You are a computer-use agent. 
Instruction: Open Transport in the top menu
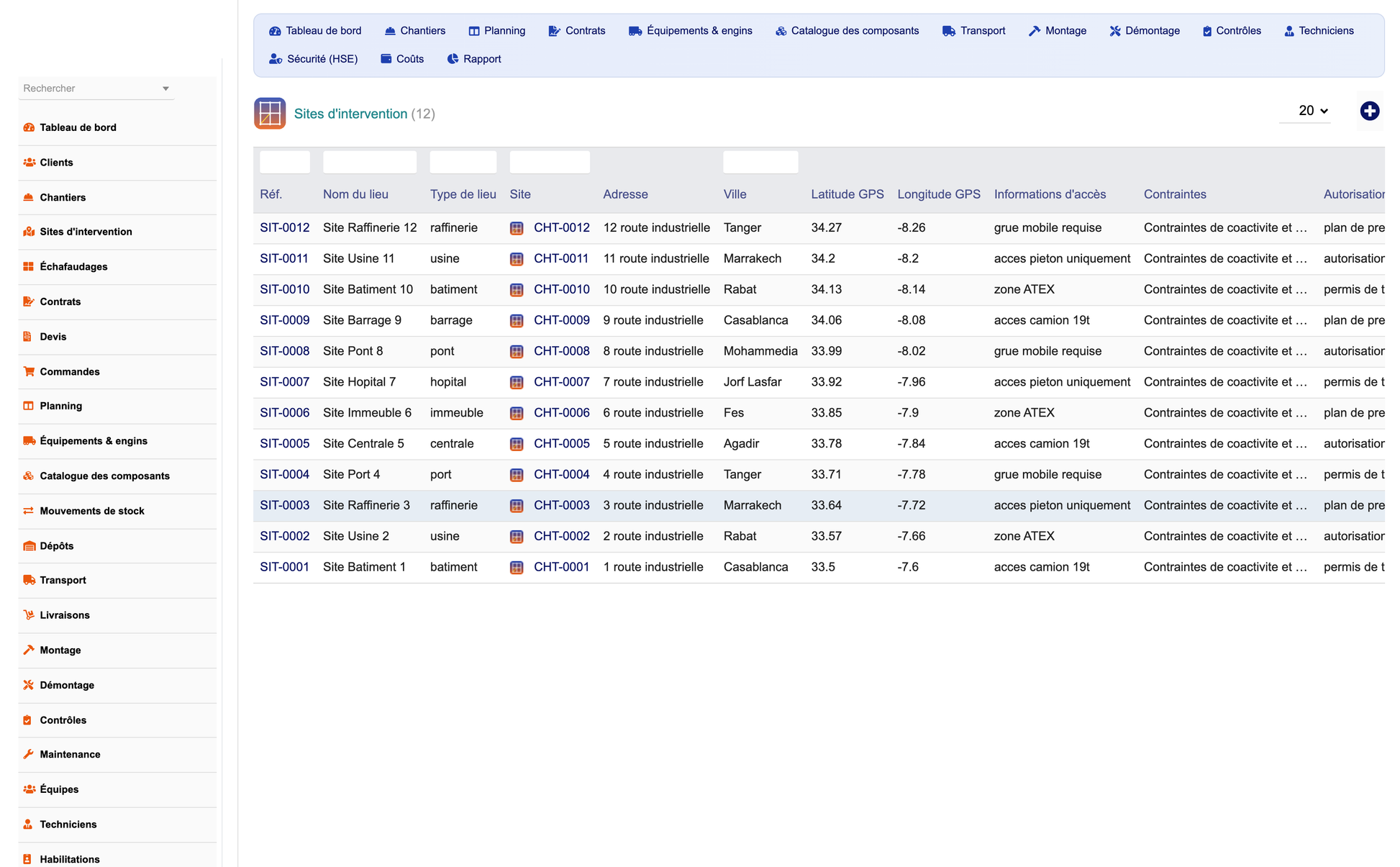974,31
